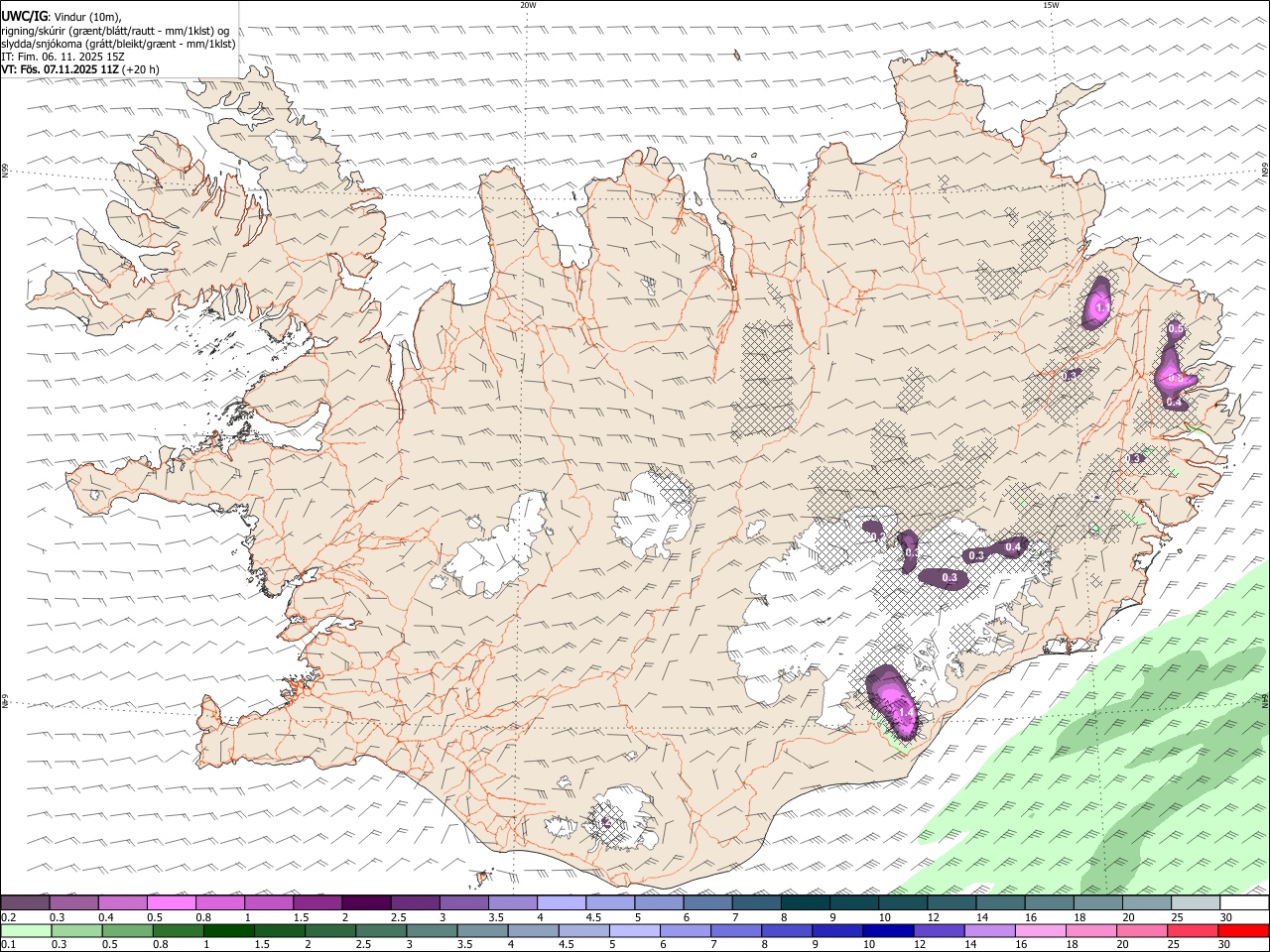Click the "rigning/skúrir (grænt/blátt/rautt - mm/1klst) og" line

115,30
